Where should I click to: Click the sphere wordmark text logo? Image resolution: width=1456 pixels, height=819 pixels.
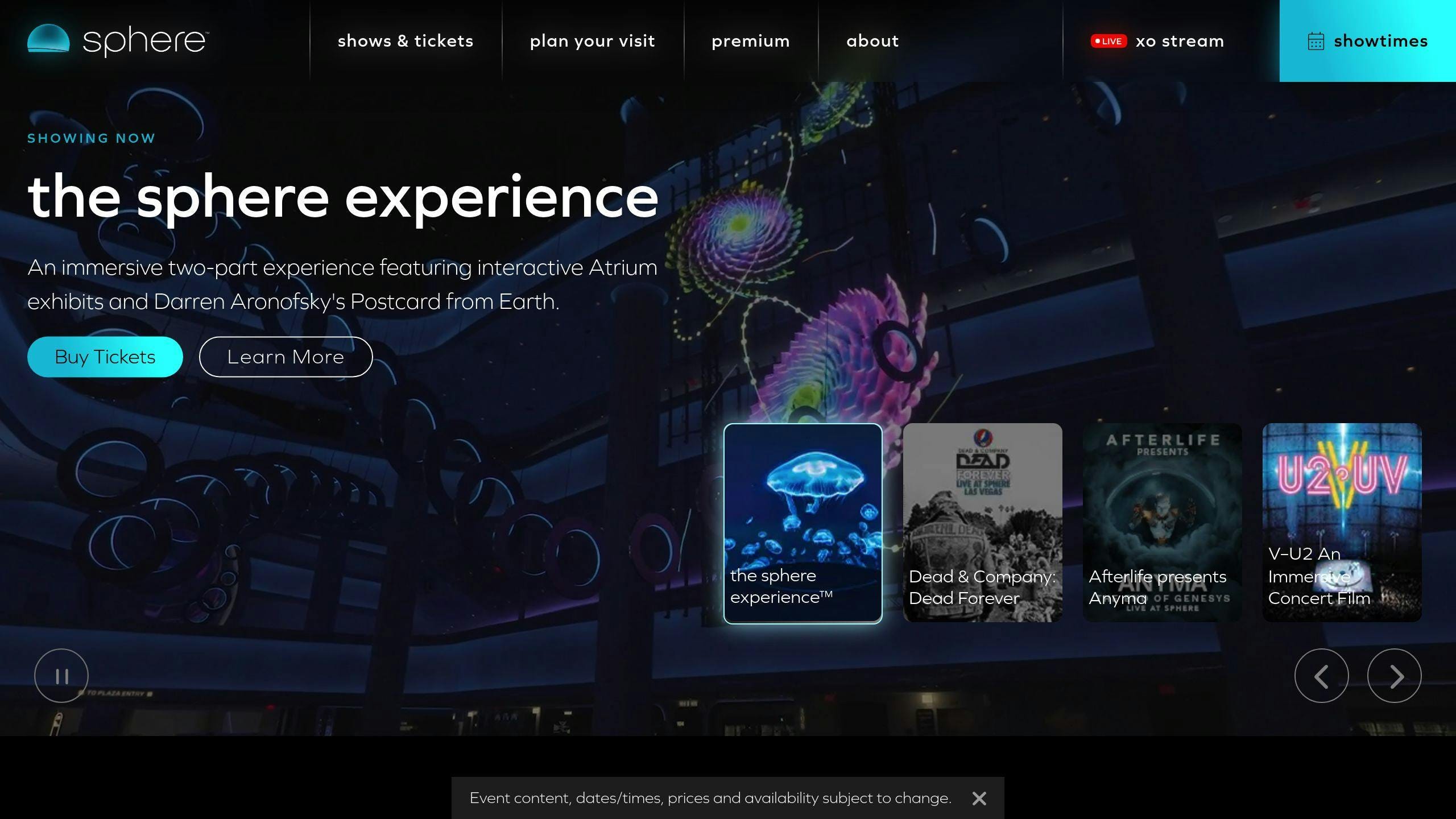(145, 41)
